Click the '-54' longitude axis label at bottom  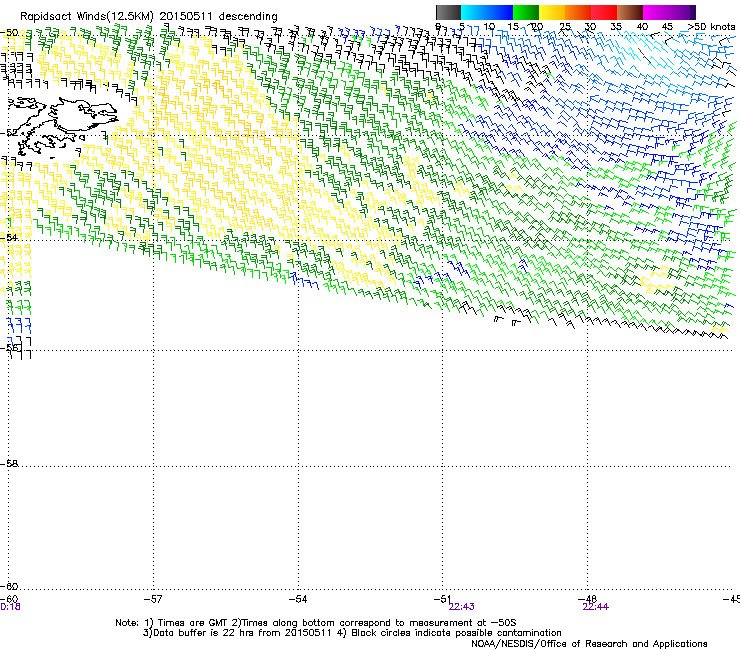pos(298,599)
